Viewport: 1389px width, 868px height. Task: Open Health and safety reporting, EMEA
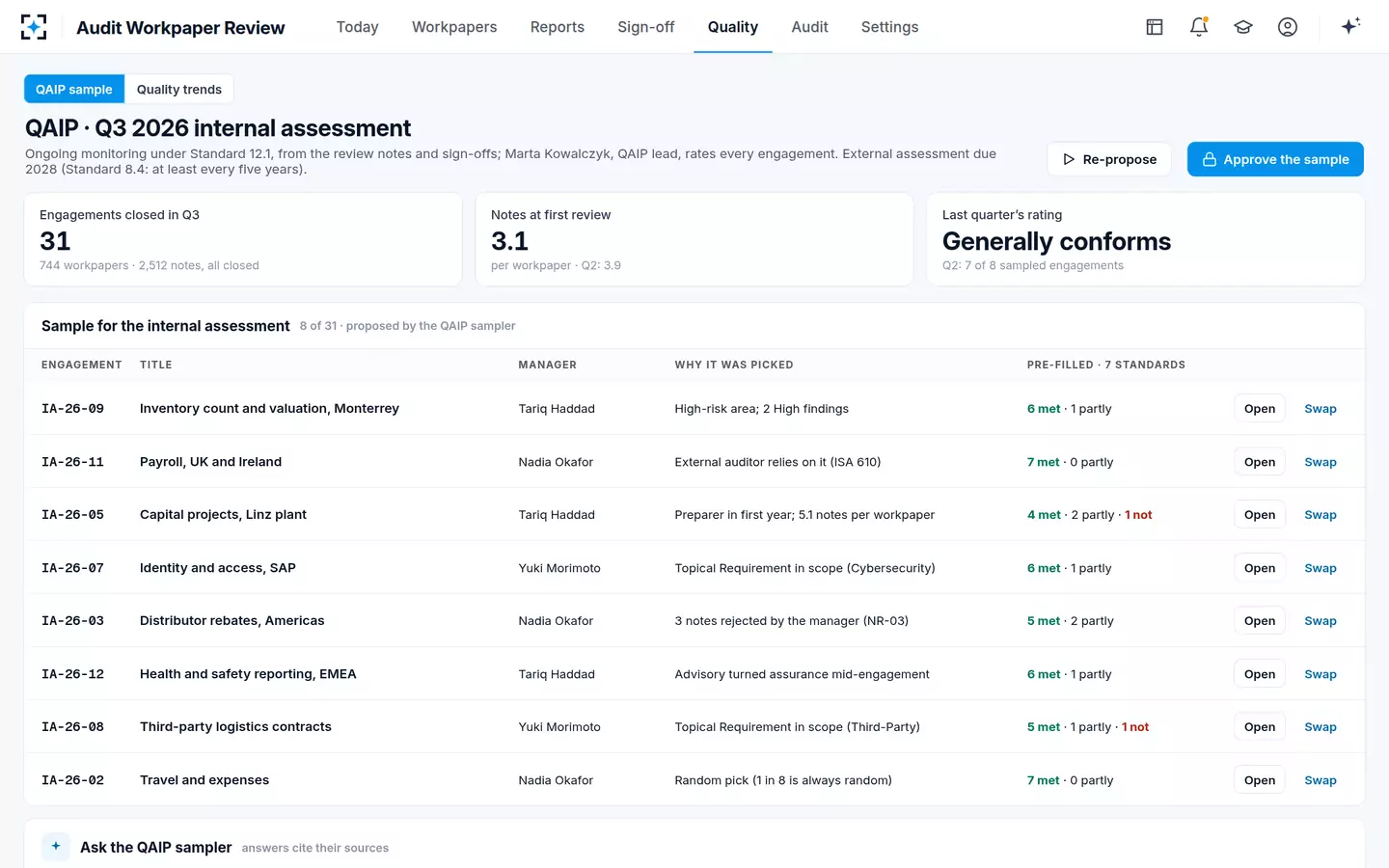point(1260,674)
